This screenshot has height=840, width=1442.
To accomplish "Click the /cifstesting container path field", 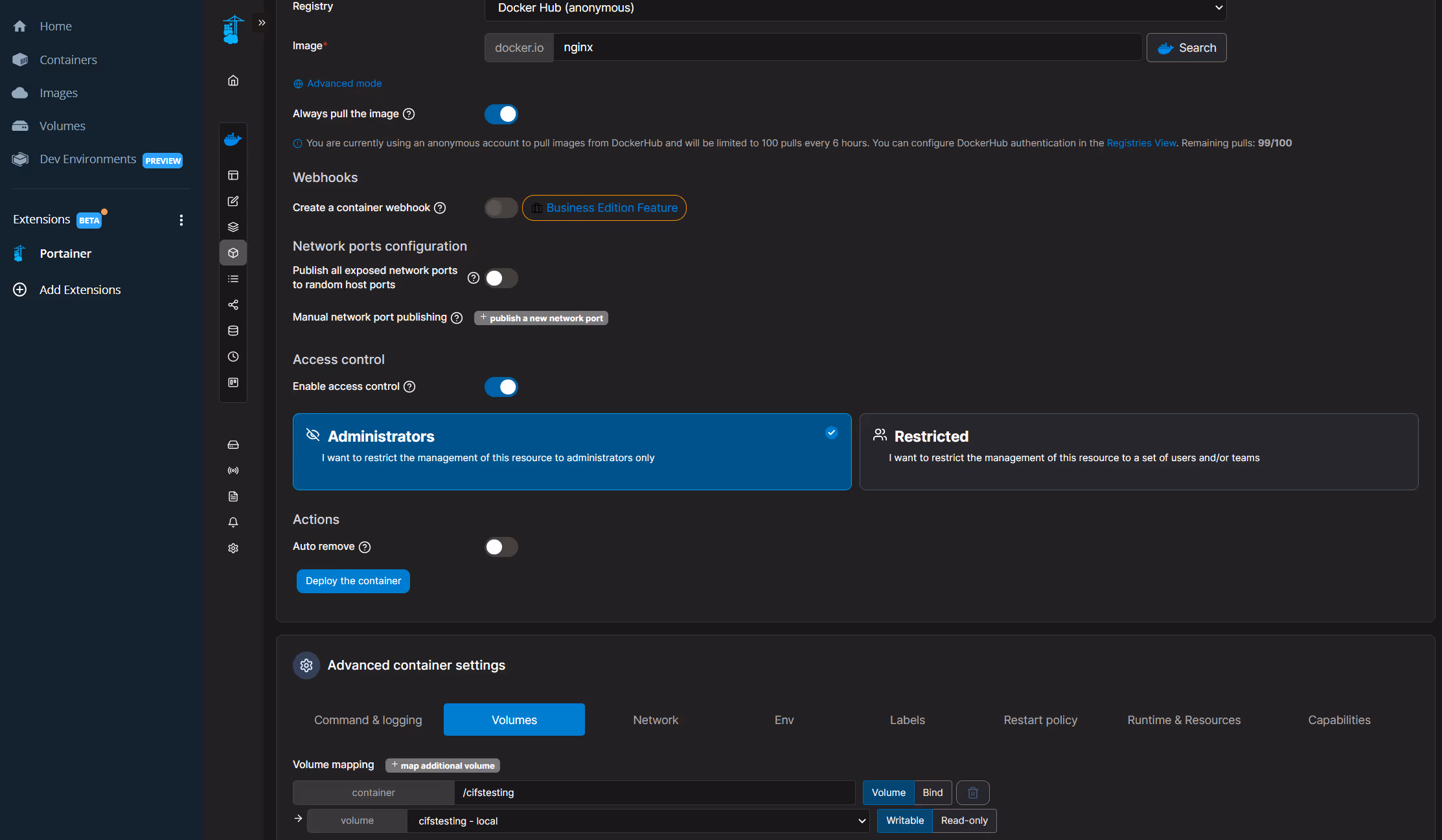I will pos(654,793).
